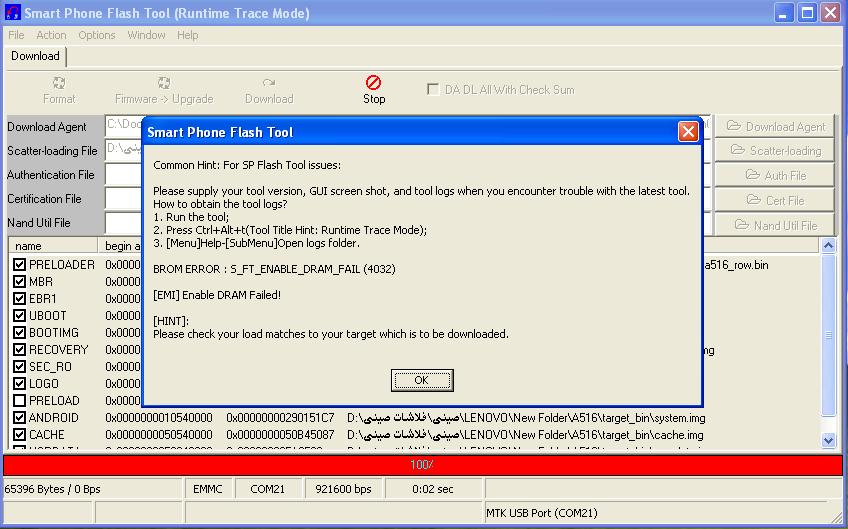Image resolution: width=848 pixels, height=529 pixels.
Task: Uncheck the SEC_RO partition checkbox
Action: pos(19,367)
